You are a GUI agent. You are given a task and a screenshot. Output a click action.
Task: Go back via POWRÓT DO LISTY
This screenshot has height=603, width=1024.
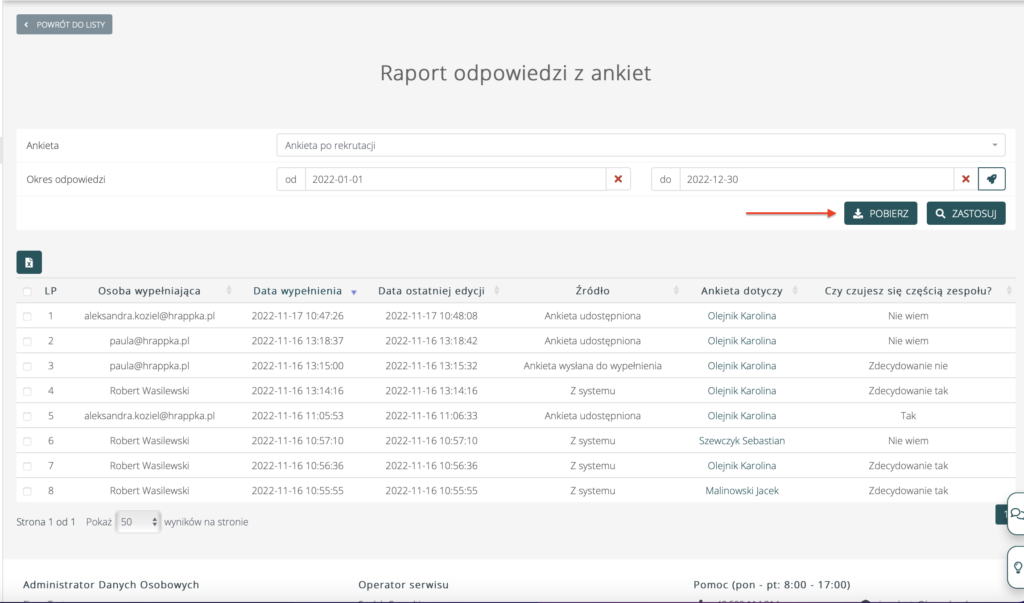pos(64,24)
